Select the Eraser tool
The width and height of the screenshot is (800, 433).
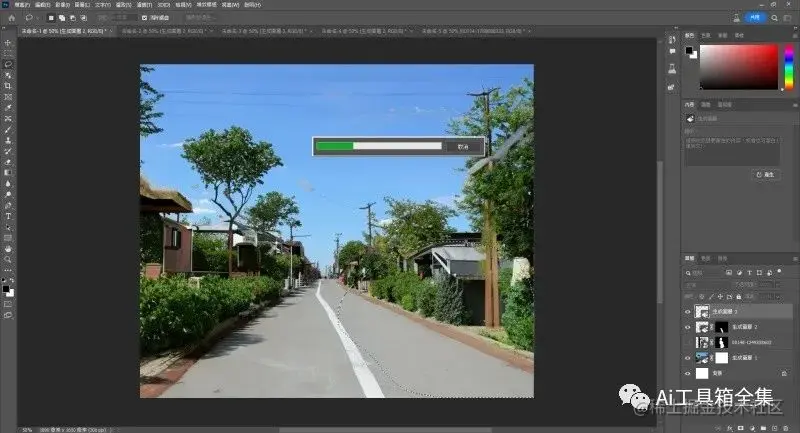coord(8,162)
